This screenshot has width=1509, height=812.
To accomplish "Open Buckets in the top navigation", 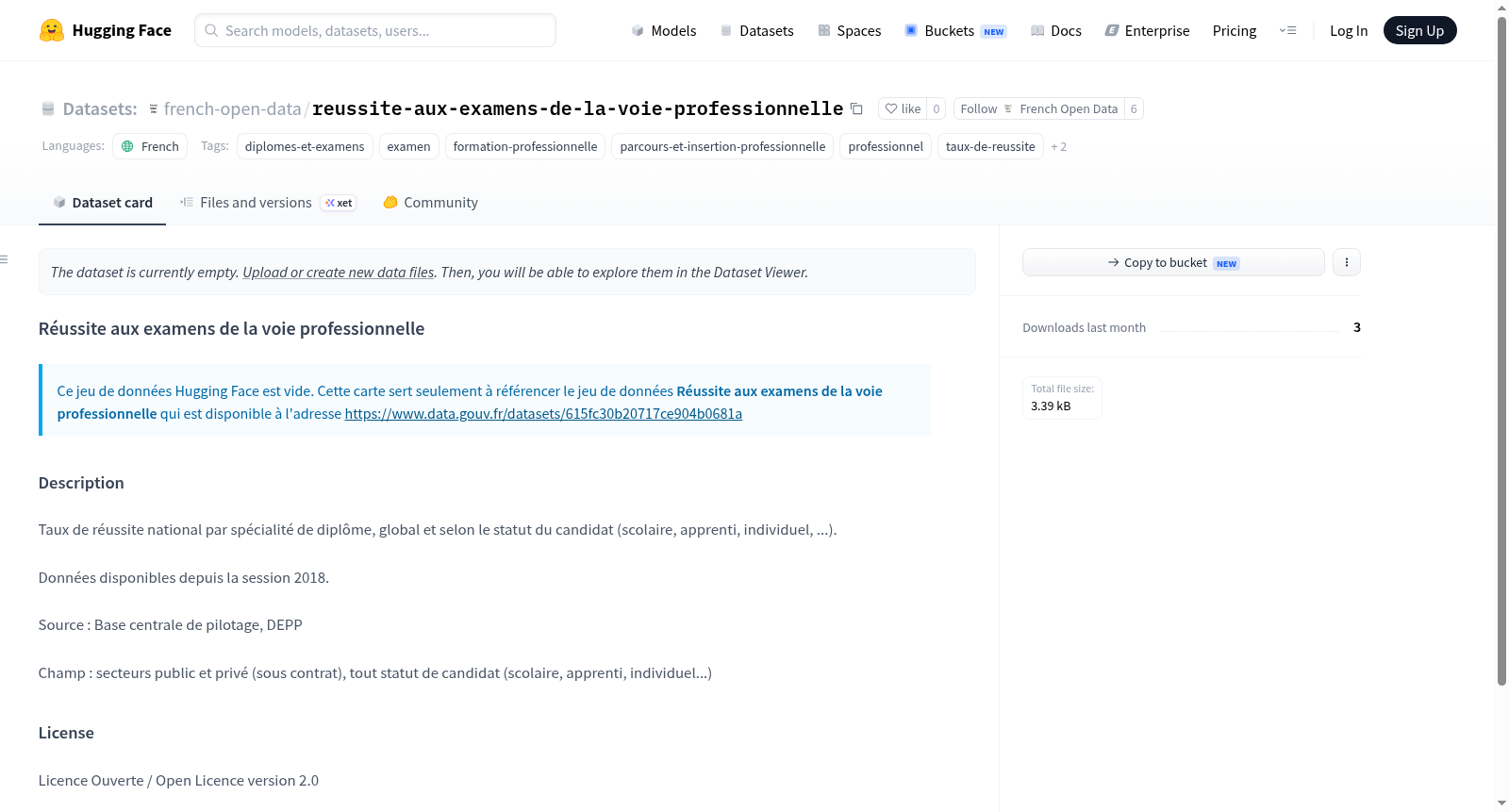I will [x=955, y=30].
